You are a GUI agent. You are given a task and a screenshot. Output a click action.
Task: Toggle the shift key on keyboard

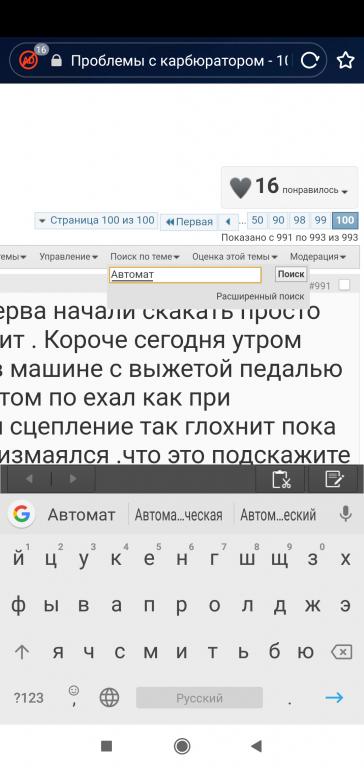point(22,652)
